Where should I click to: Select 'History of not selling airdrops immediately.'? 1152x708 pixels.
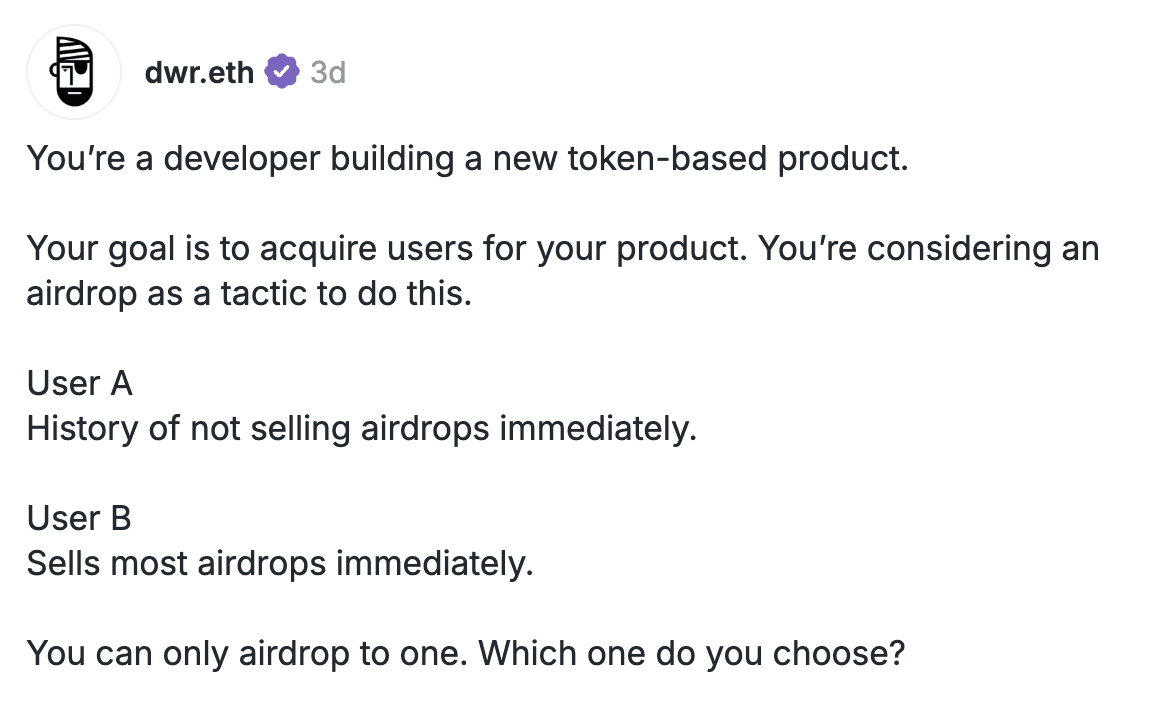(361, 429)
